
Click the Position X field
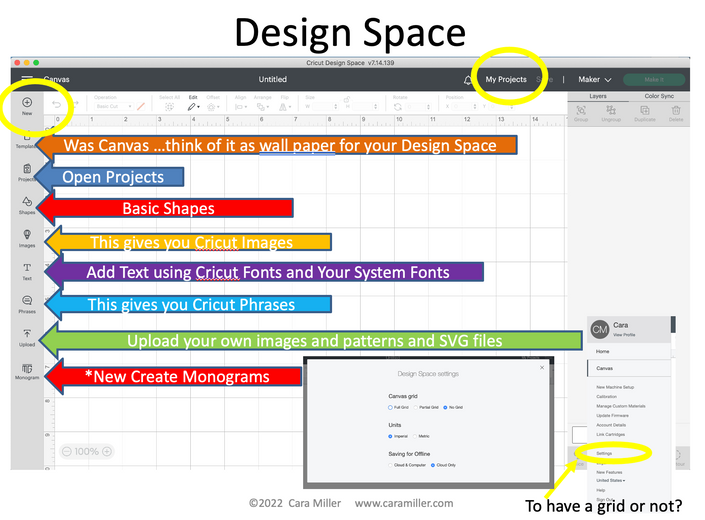463,107
